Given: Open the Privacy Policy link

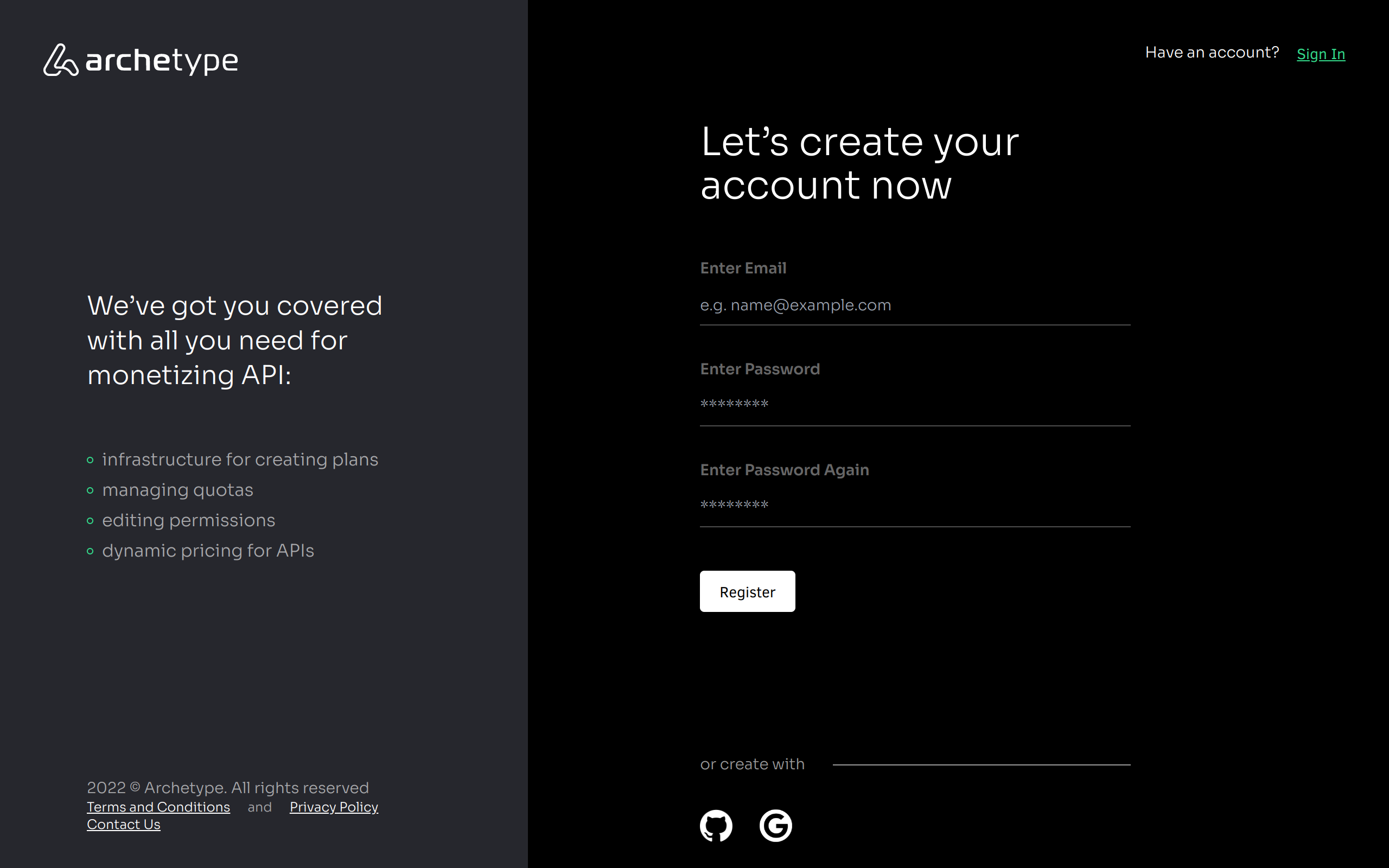Looking at the screenshot, I should pos(334,807).
